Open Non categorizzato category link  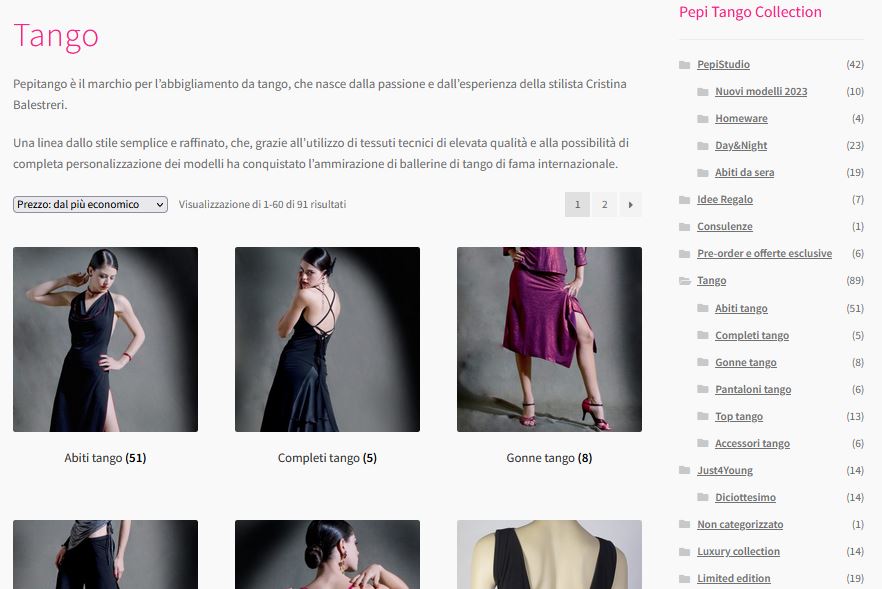[x=740, y=524]
